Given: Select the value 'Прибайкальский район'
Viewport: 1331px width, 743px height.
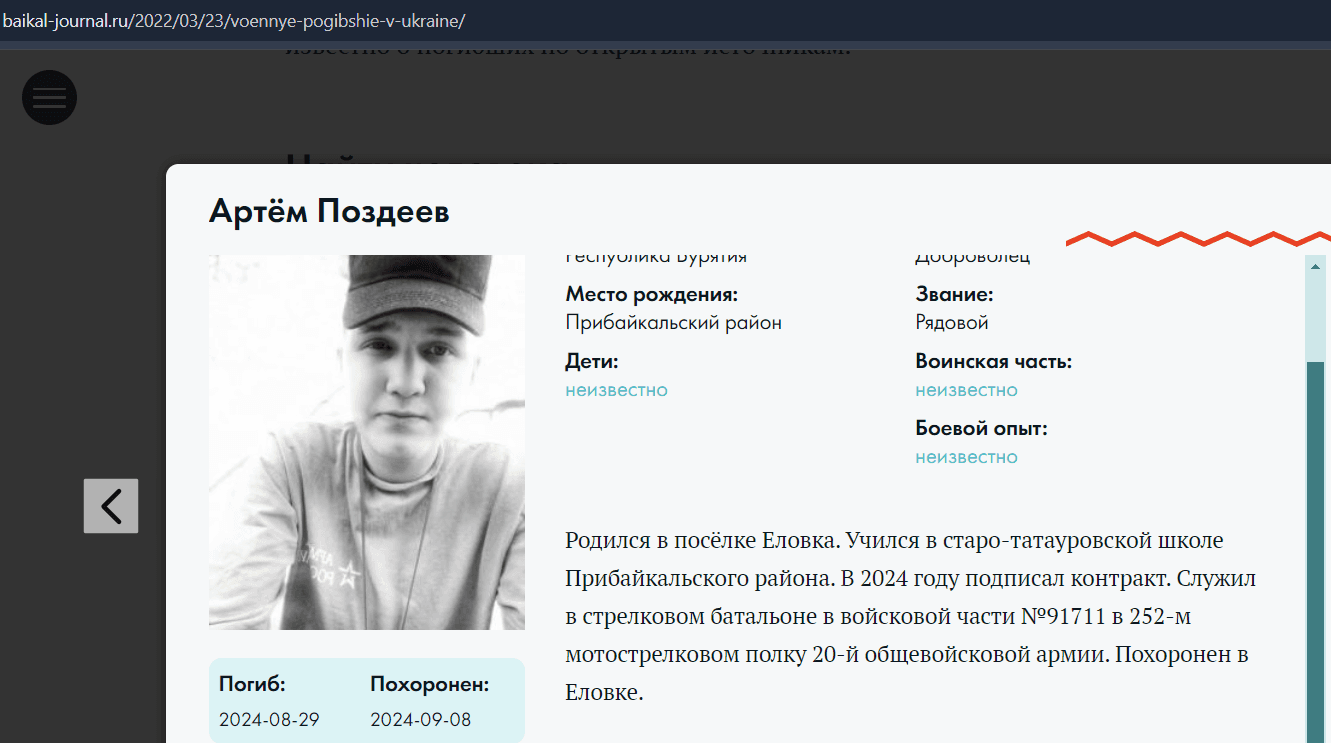Looking at the screenshot, I should (673, 323).
